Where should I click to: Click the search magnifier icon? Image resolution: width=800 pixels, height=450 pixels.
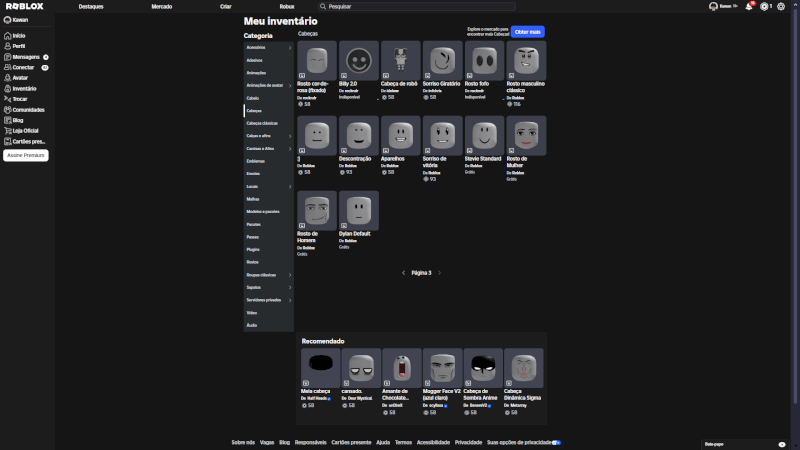[x=323, y=7]
